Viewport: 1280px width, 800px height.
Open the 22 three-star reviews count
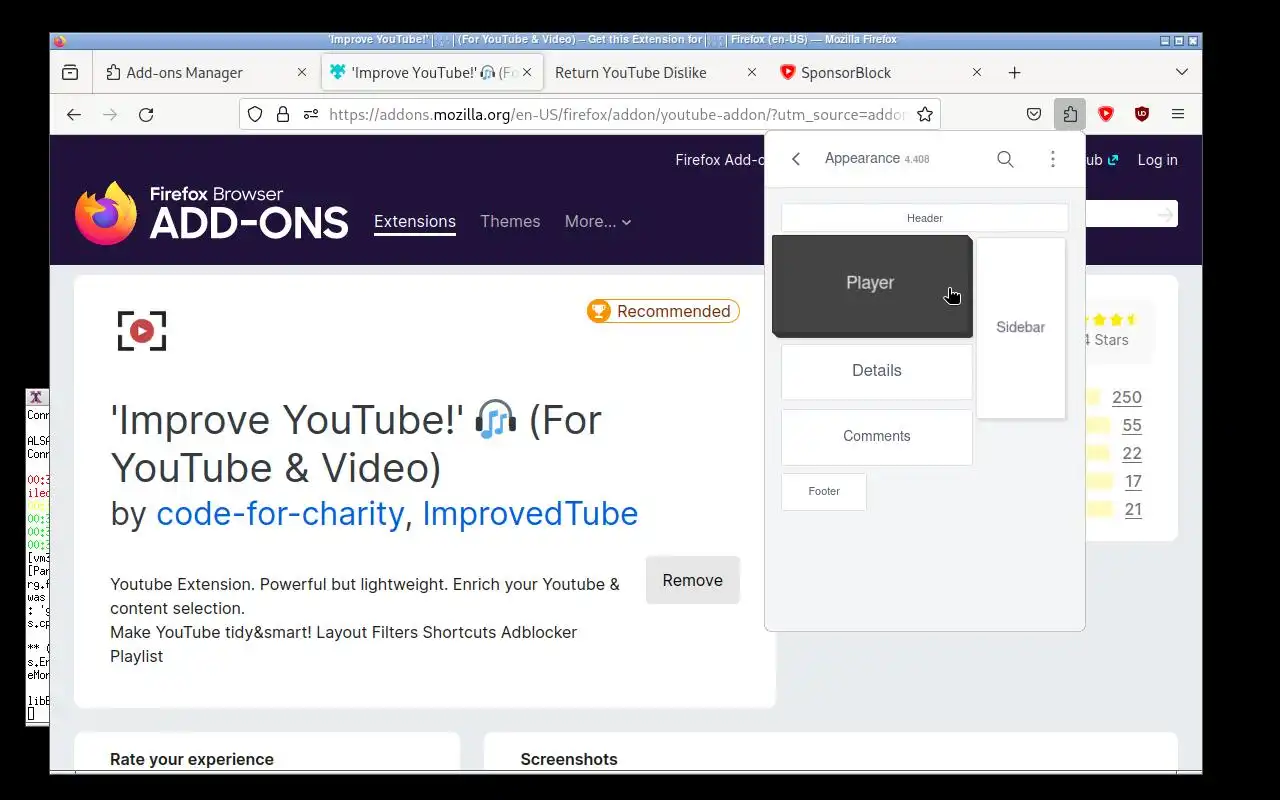(1131, 453)
